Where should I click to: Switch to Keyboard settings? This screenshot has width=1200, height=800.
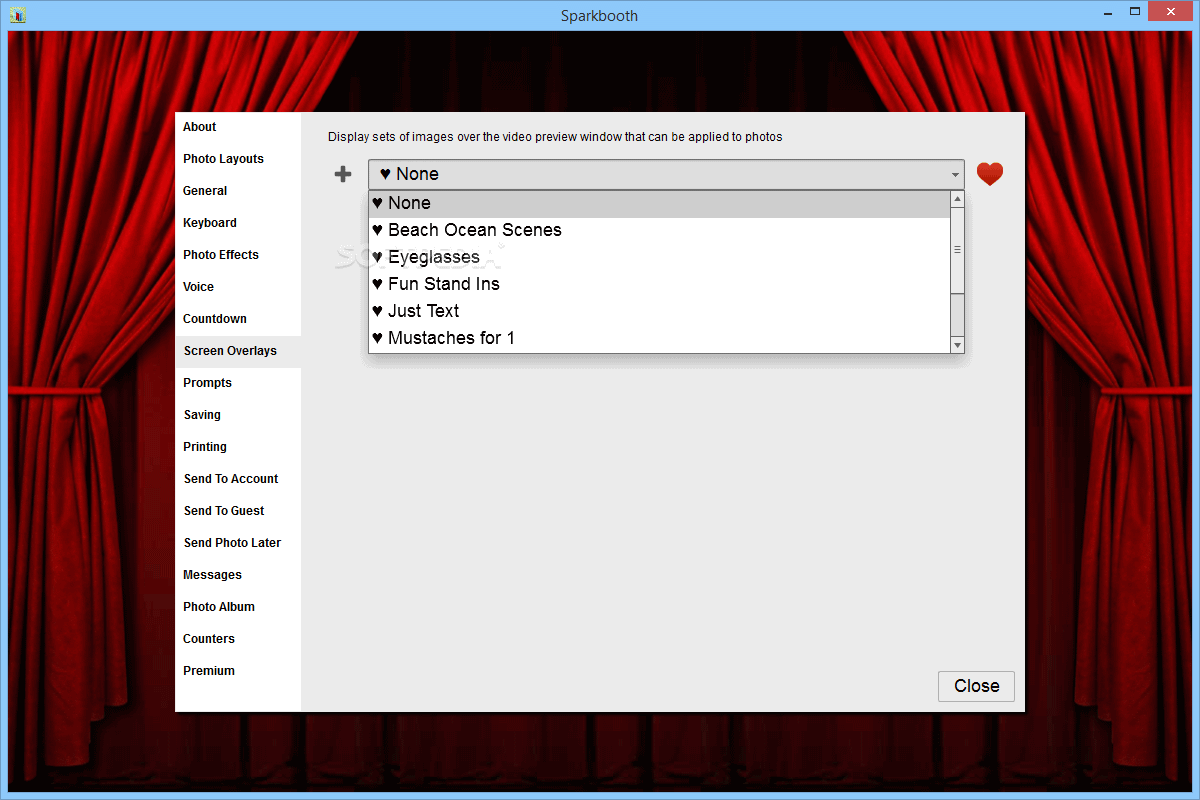click(x=238, y=223)
